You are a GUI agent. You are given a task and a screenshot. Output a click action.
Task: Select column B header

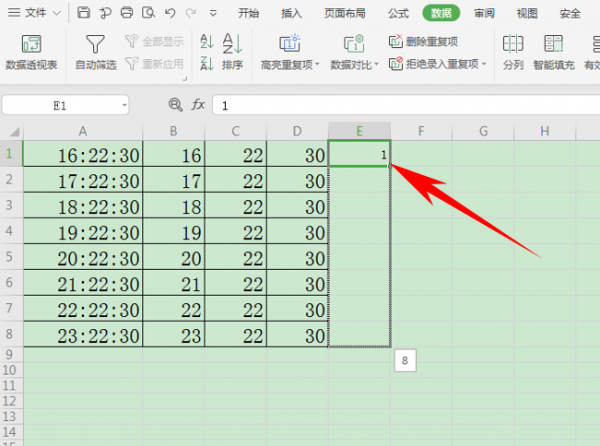coord(174,131)
